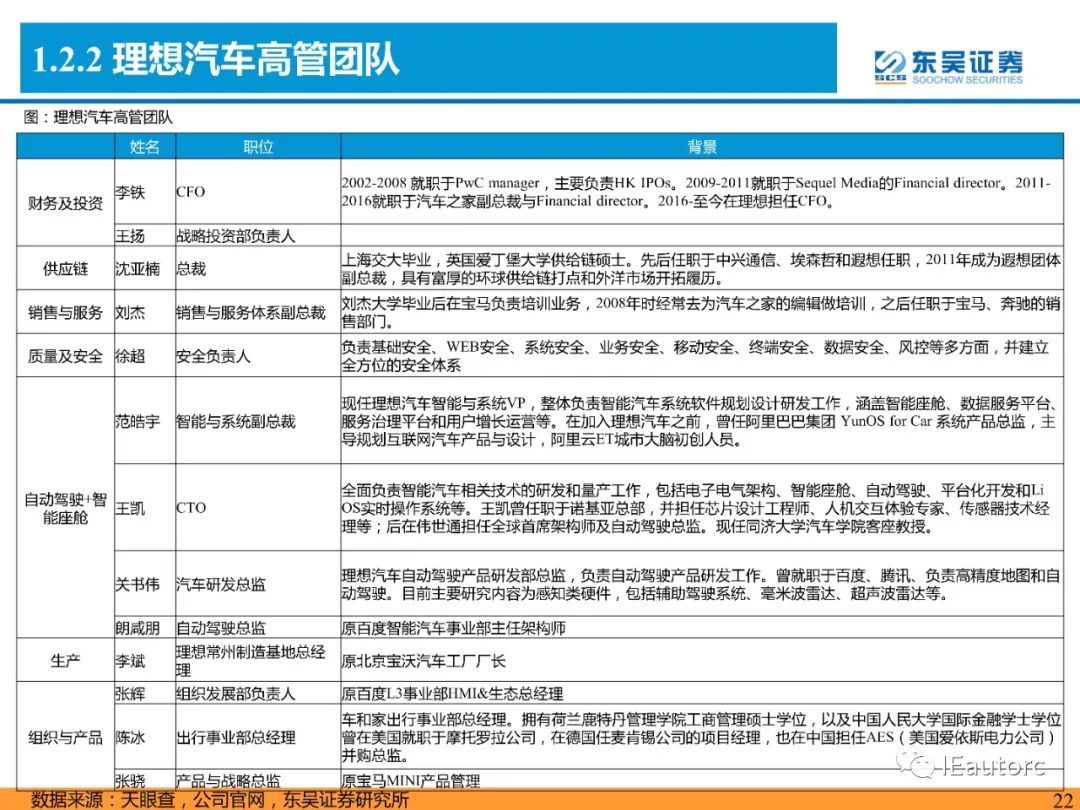Viewport: 1080px width, 810px height.
Task: Click the 背景 column header
Action: pyautogui.click(x=702, y=147)
